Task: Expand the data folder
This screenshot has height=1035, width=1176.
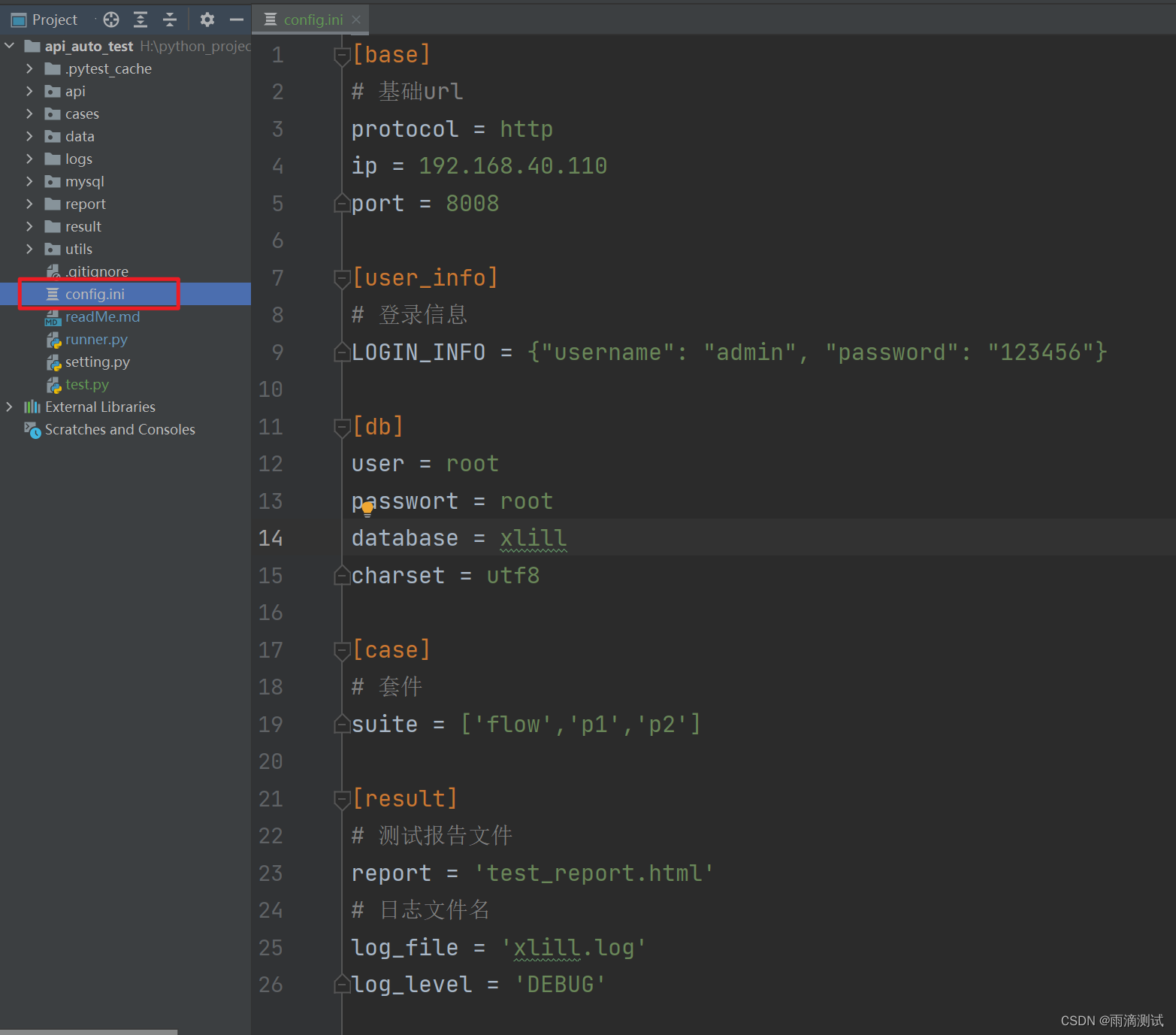Action: tap(29, 136)
